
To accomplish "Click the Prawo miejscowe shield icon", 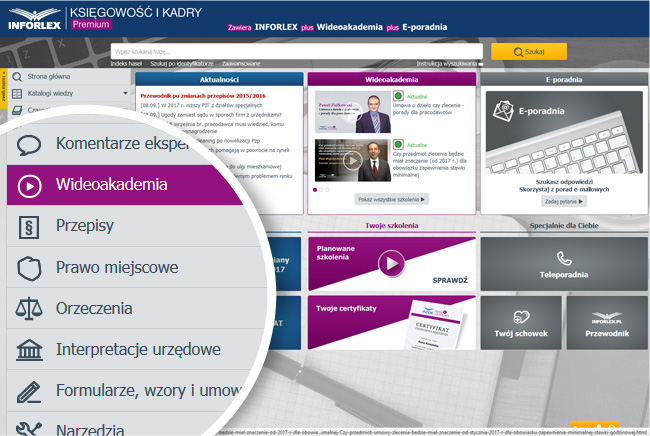I will (29, 268).
